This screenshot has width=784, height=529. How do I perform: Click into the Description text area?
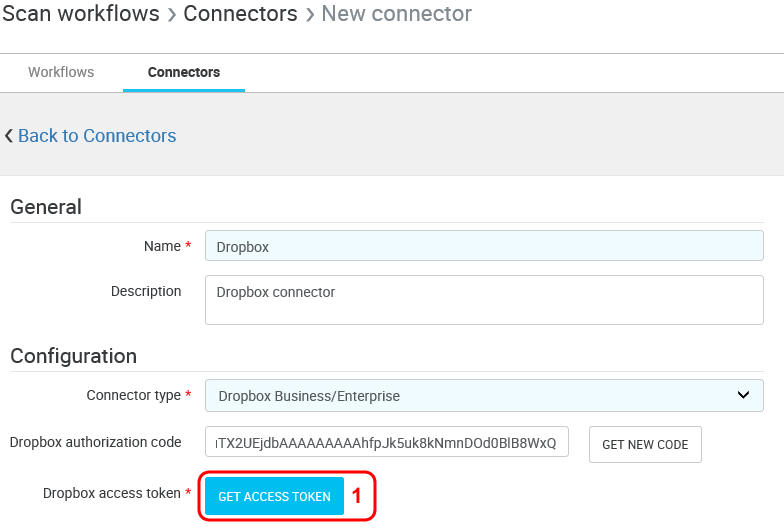click(484, 301)
